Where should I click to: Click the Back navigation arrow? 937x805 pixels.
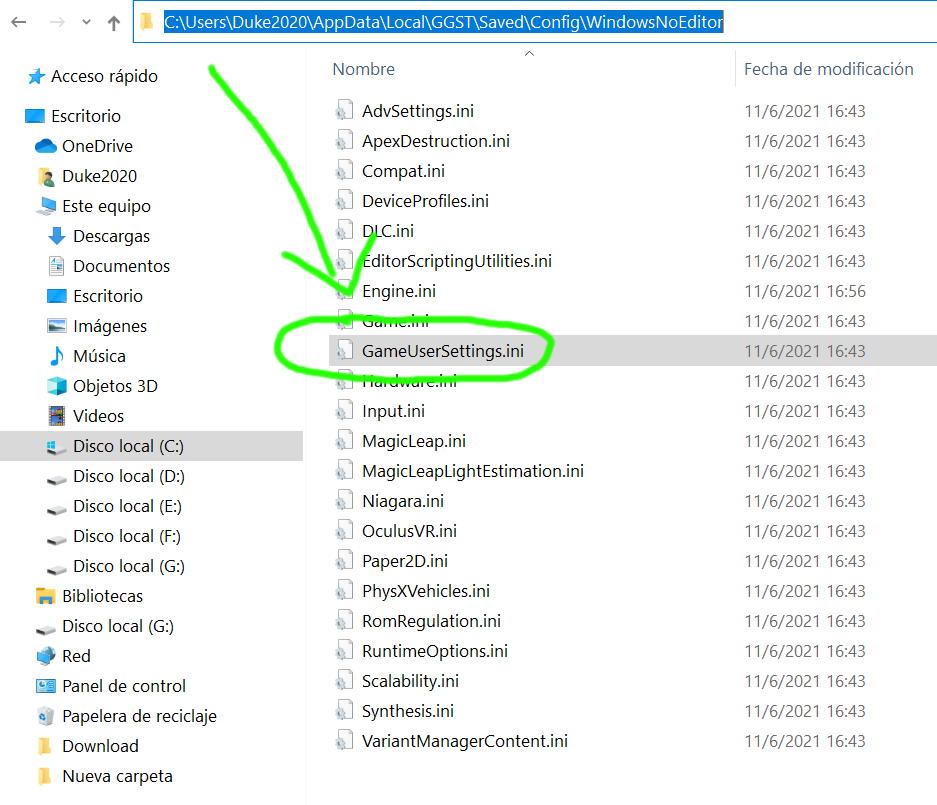point(19,23)
